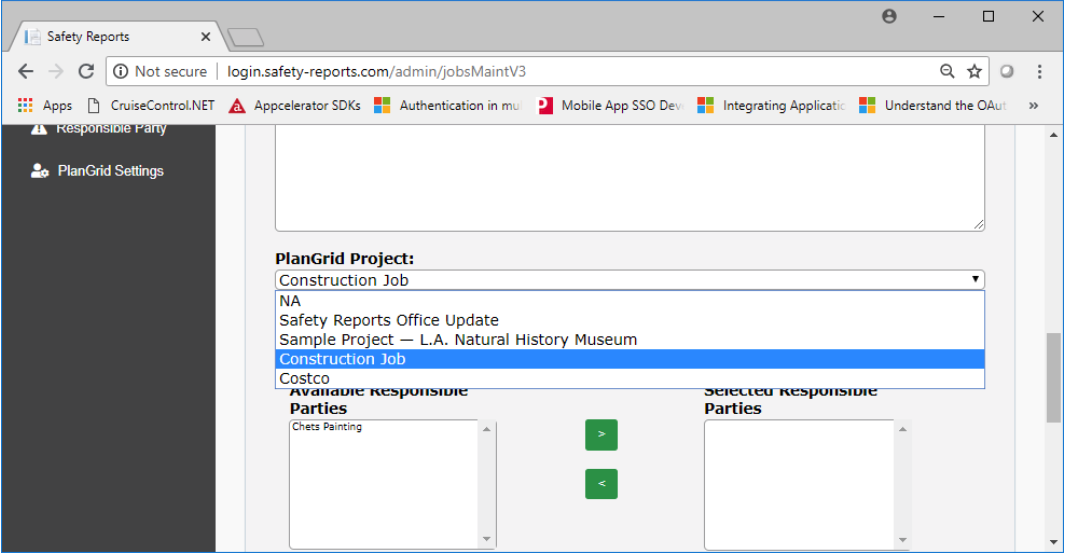Click the grey extension circle icon
The width and height of the screenshot is (1065, 554).
[x=1007, y=71]
